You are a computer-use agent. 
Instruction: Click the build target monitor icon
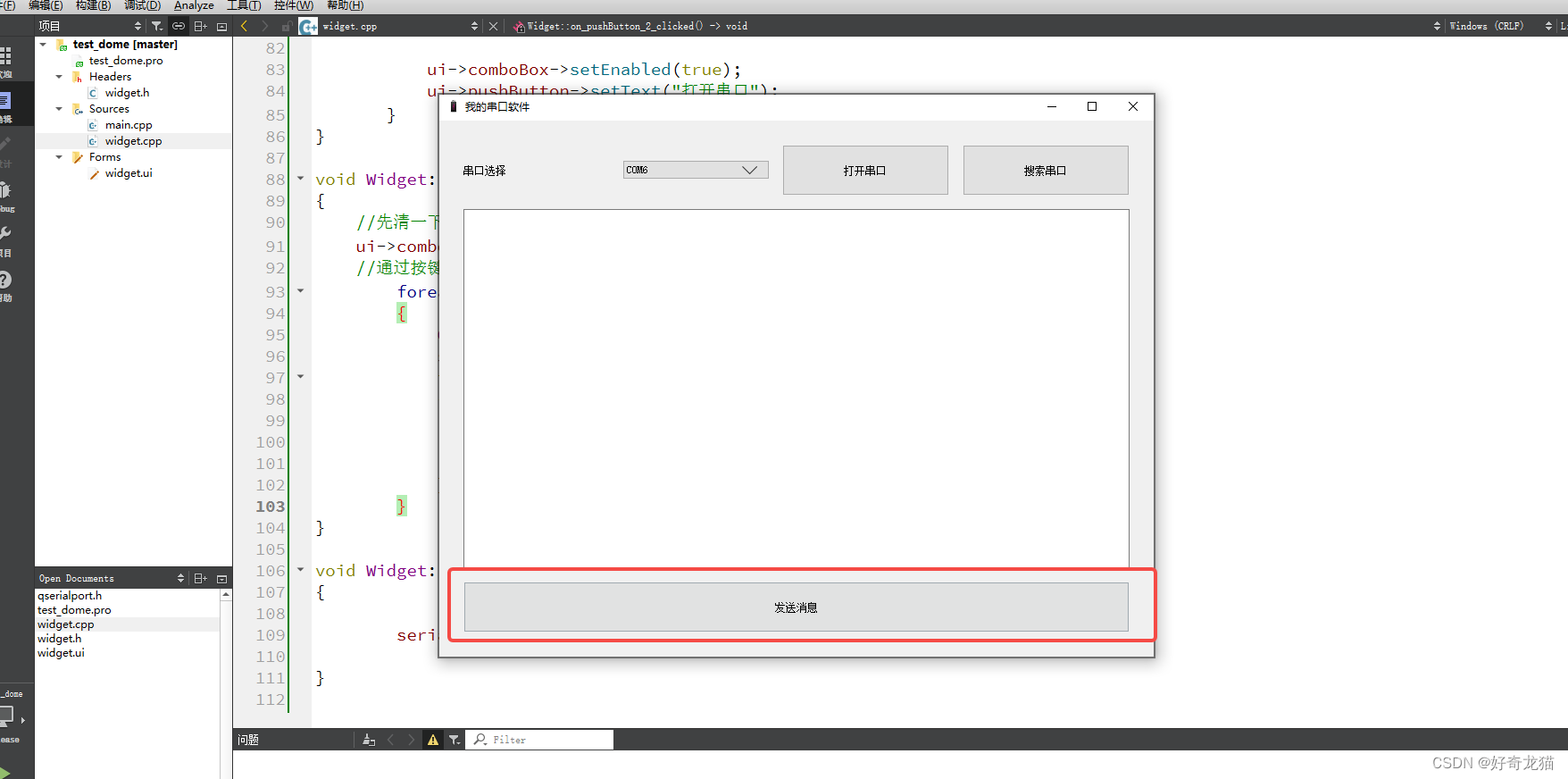coord(6,715)
